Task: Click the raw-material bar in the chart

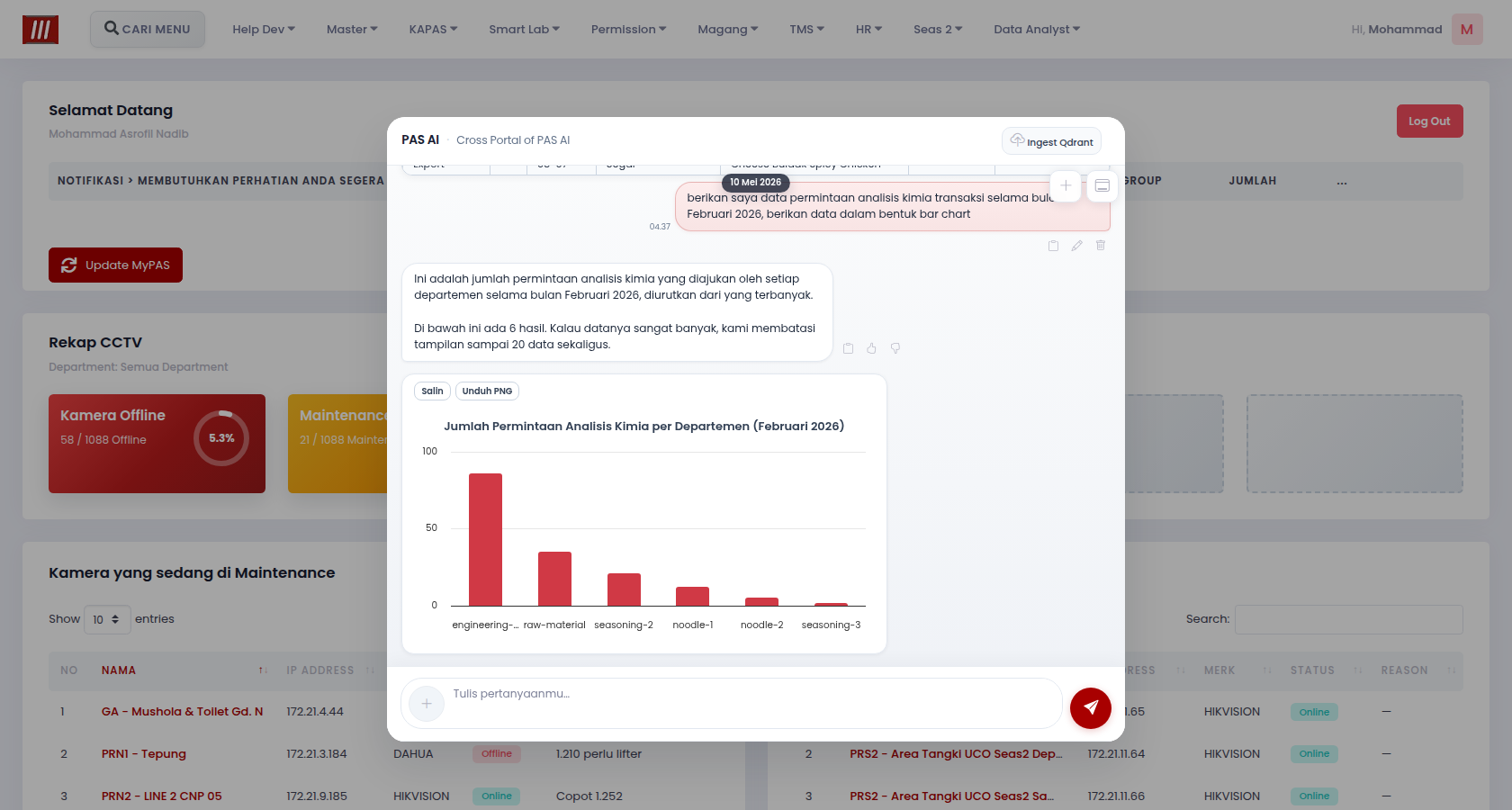Action: point(554,579)
